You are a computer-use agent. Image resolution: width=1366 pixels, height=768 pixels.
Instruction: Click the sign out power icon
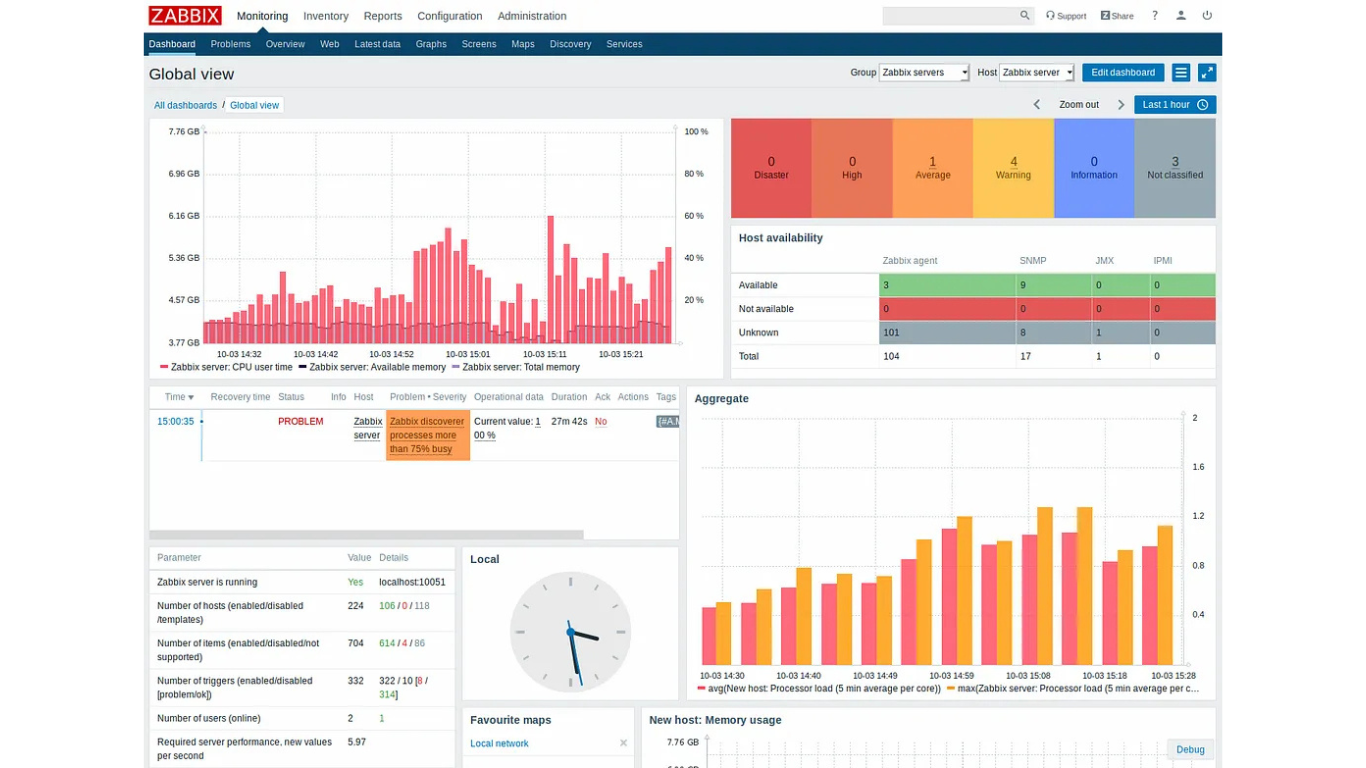pos(1207,16)
